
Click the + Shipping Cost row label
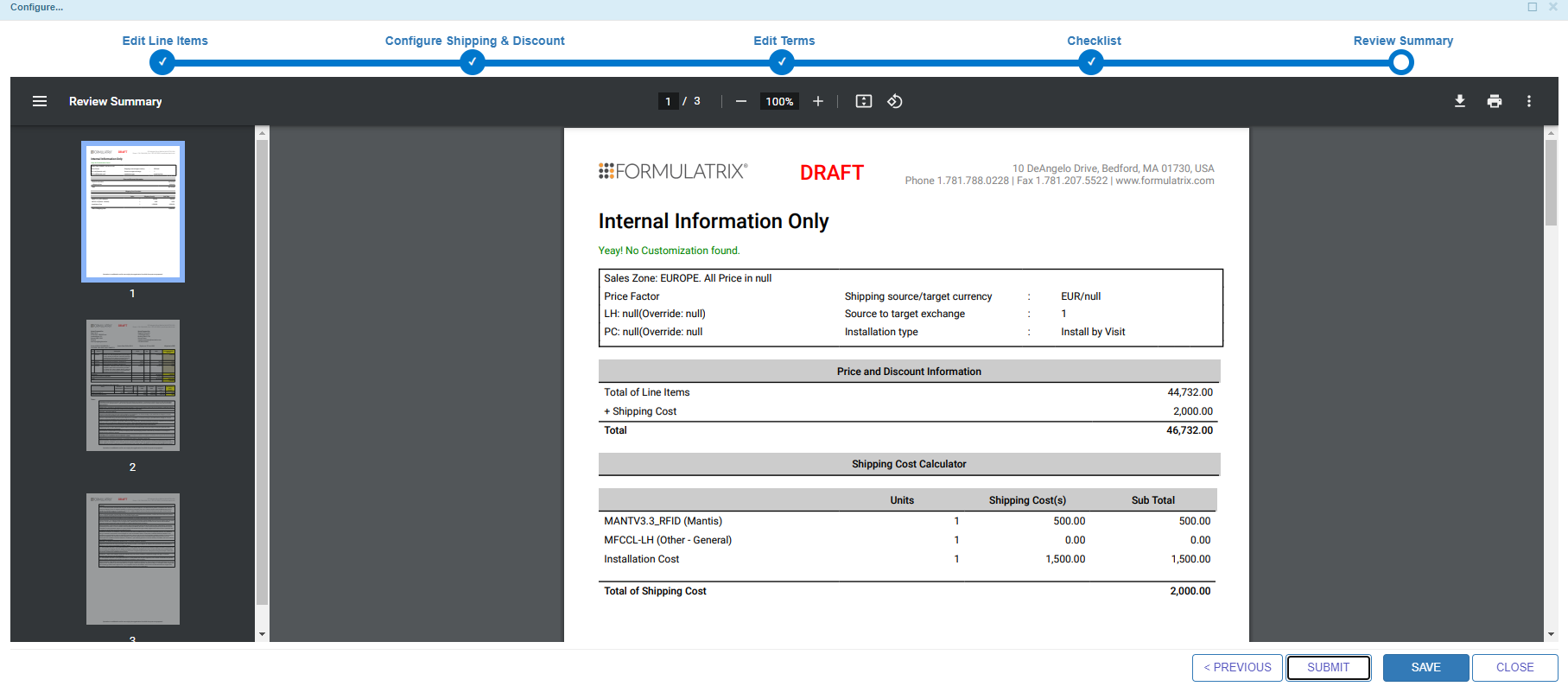point(640,411)
